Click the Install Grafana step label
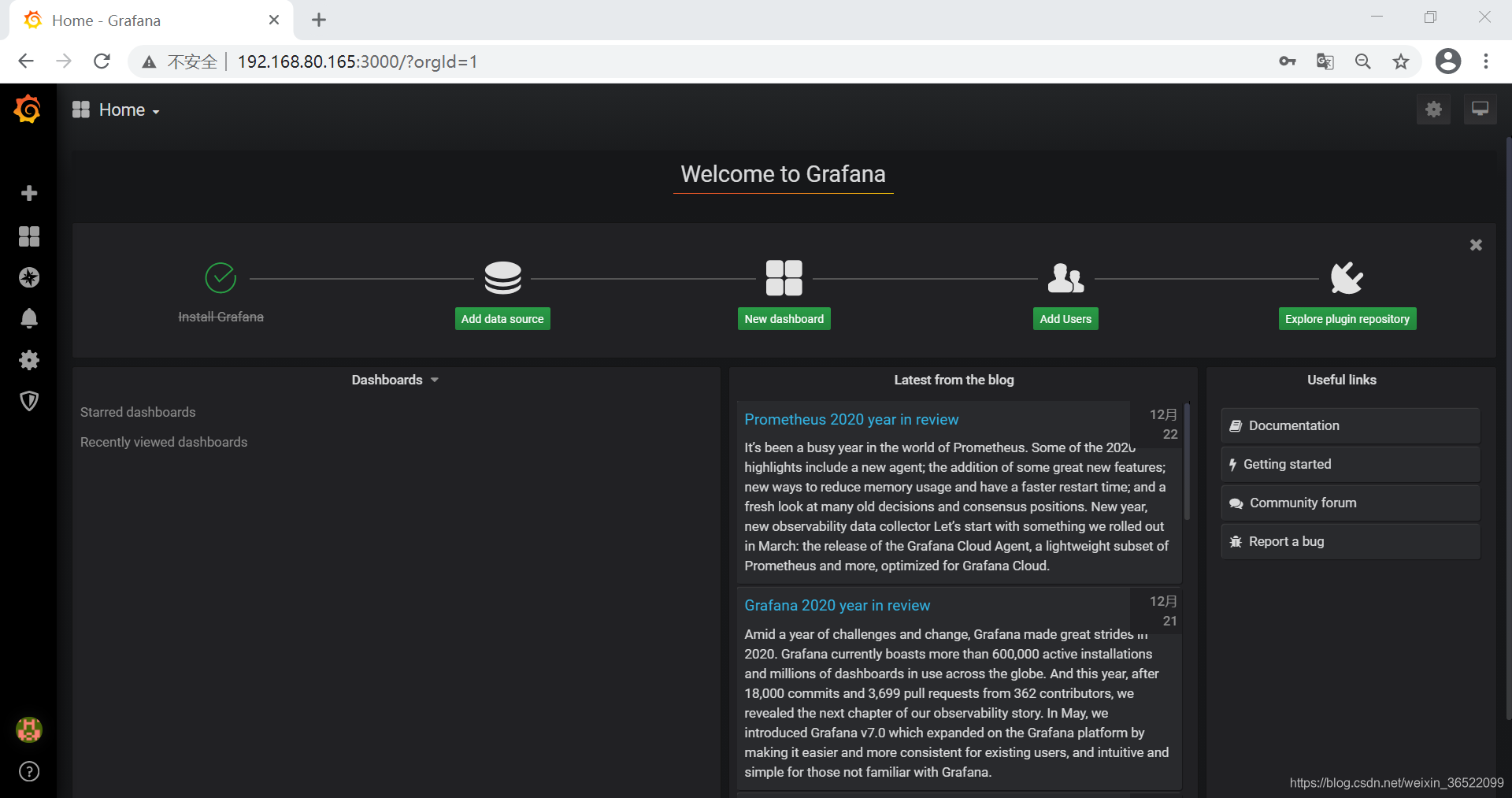1512x798 pixels. pyautogui.click(x=220, y=317)
